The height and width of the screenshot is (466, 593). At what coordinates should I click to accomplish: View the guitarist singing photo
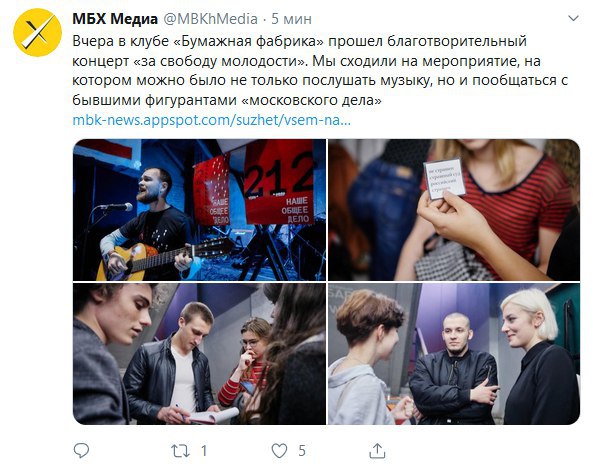pos(199,210)
